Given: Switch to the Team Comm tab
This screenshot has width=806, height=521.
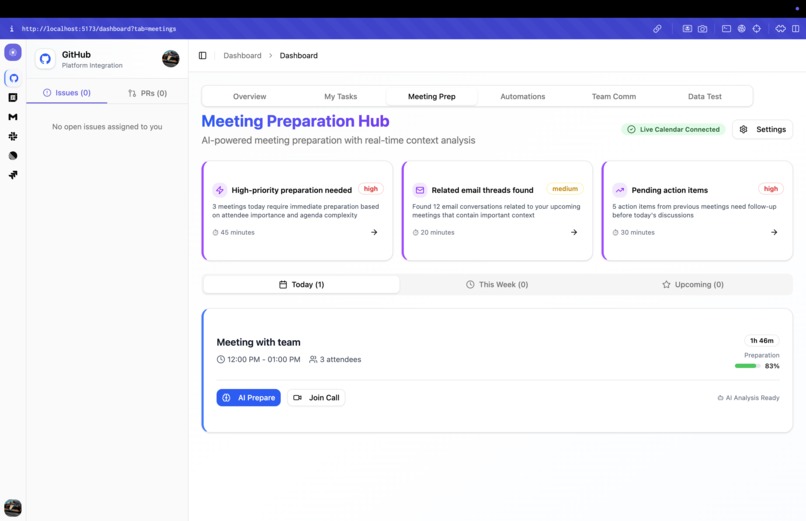Looking at the screenshot, I should point(614,97).
